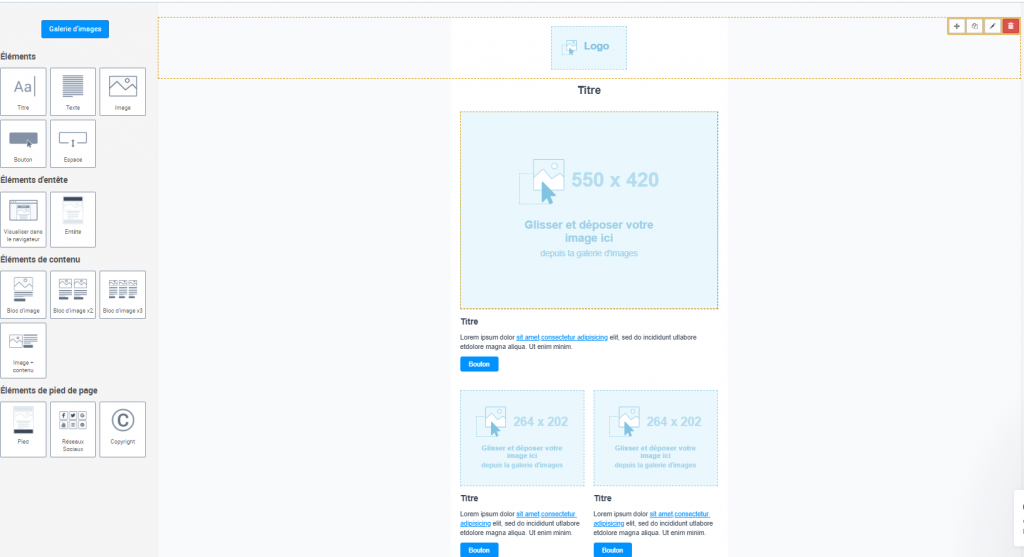Viewport: 1024px width, 557px height.
Task: Choose the Bloc d'image x2 element
Action: pyautogui.click(x=73, y=294)
